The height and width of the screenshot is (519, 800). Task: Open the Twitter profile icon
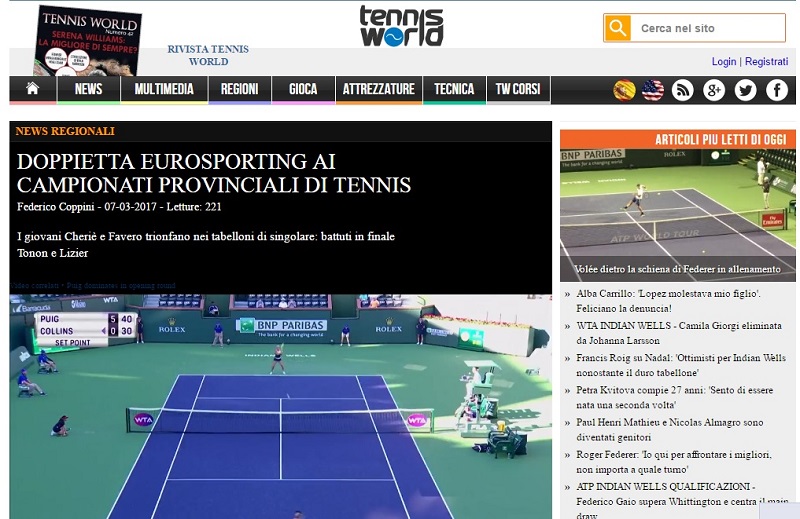click(x=745, y=90)
